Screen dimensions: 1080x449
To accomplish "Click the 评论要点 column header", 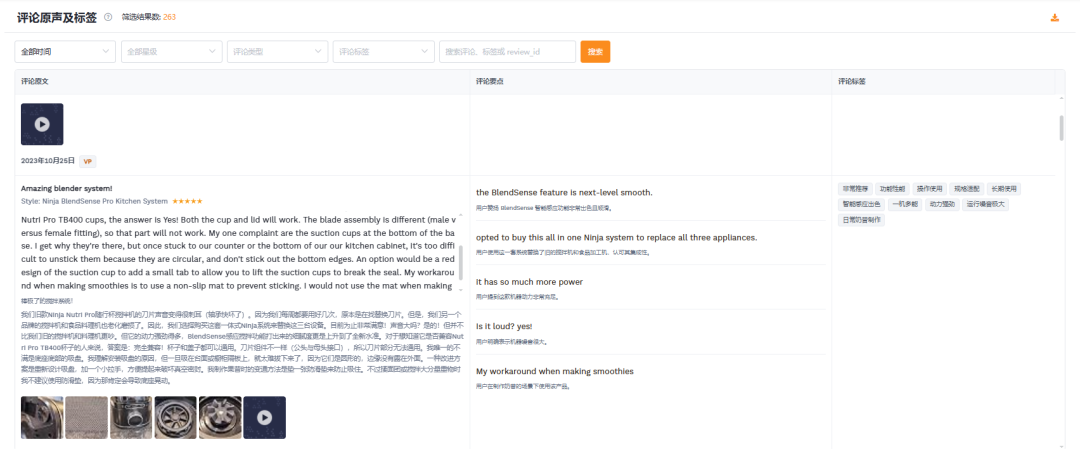I will (490, 81).
